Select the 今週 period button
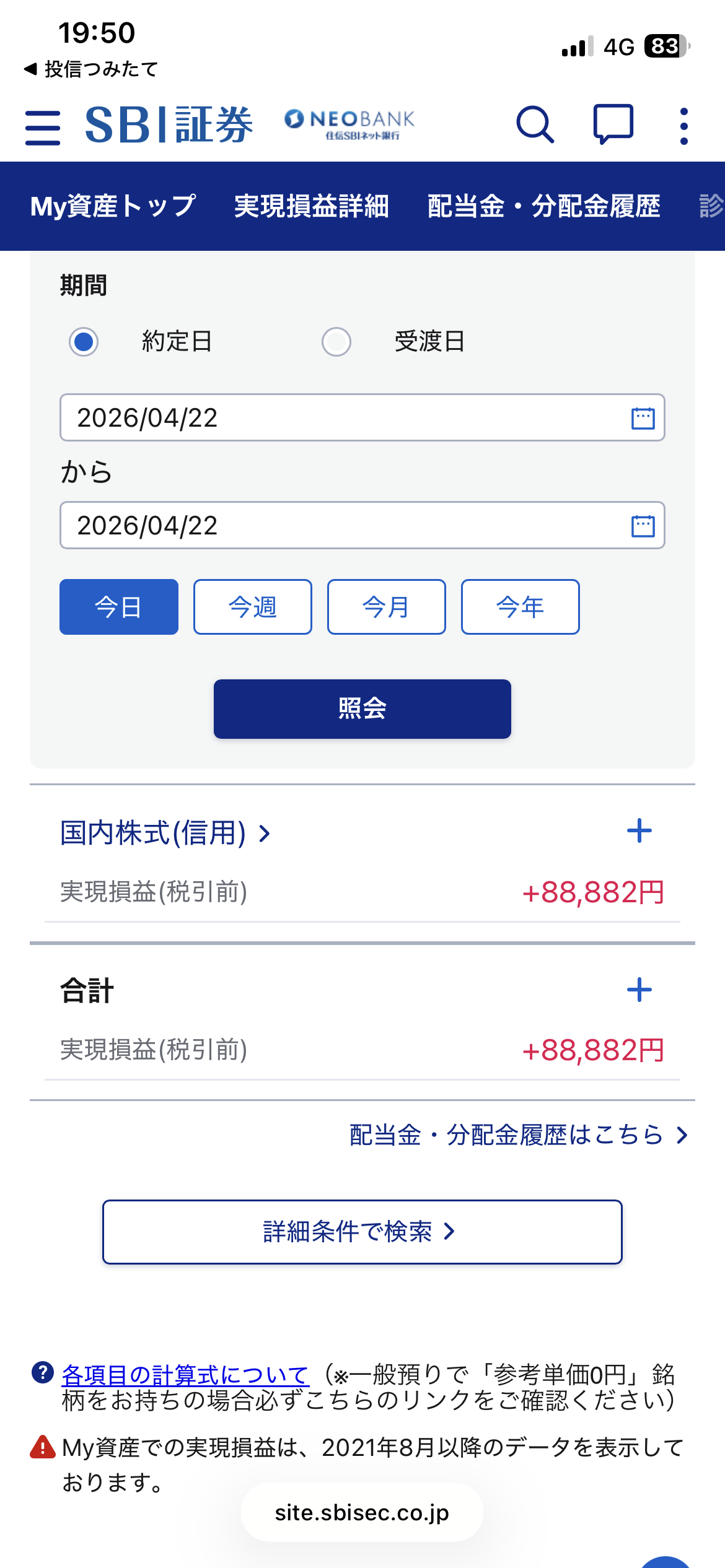This screenshot has height=1568, width=725. pyautogui.click(x=252, y=607)
